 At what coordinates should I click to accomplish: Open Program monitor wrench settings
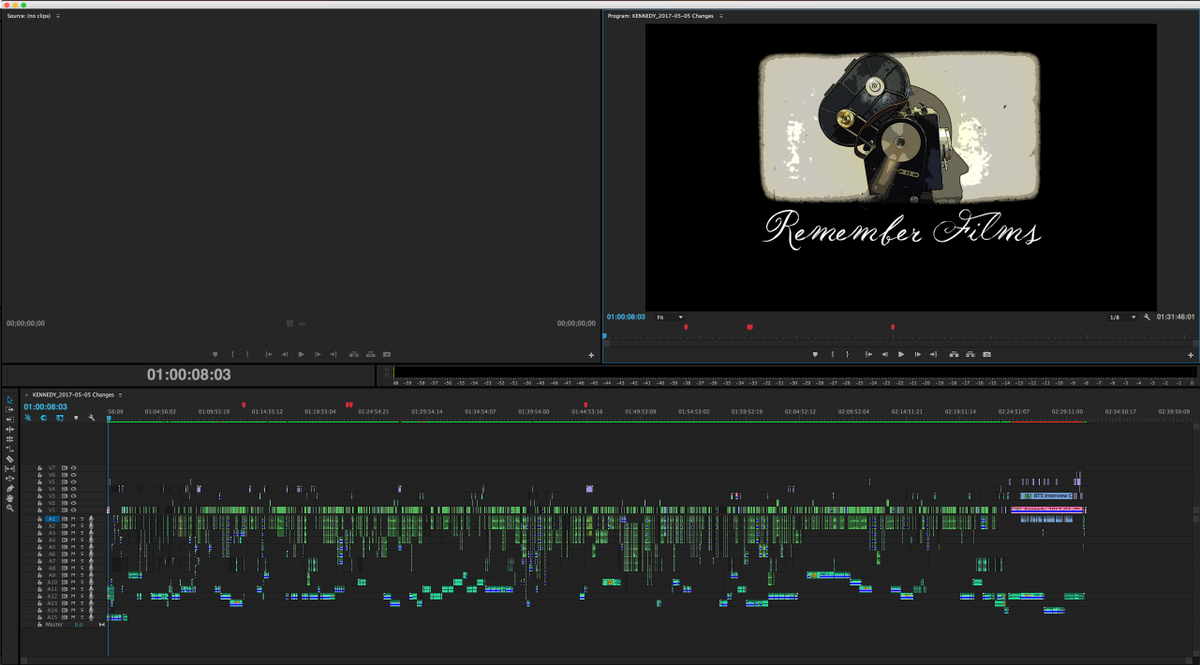[x=1147, y=317]
